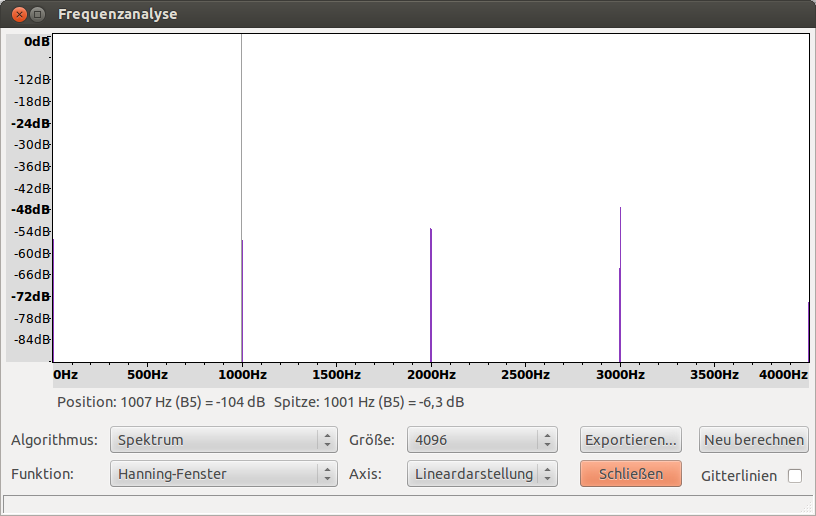This screenshot has width=816, height=516.
Task: Click the -72dB label on vertical axis
Action: point(31,296)
